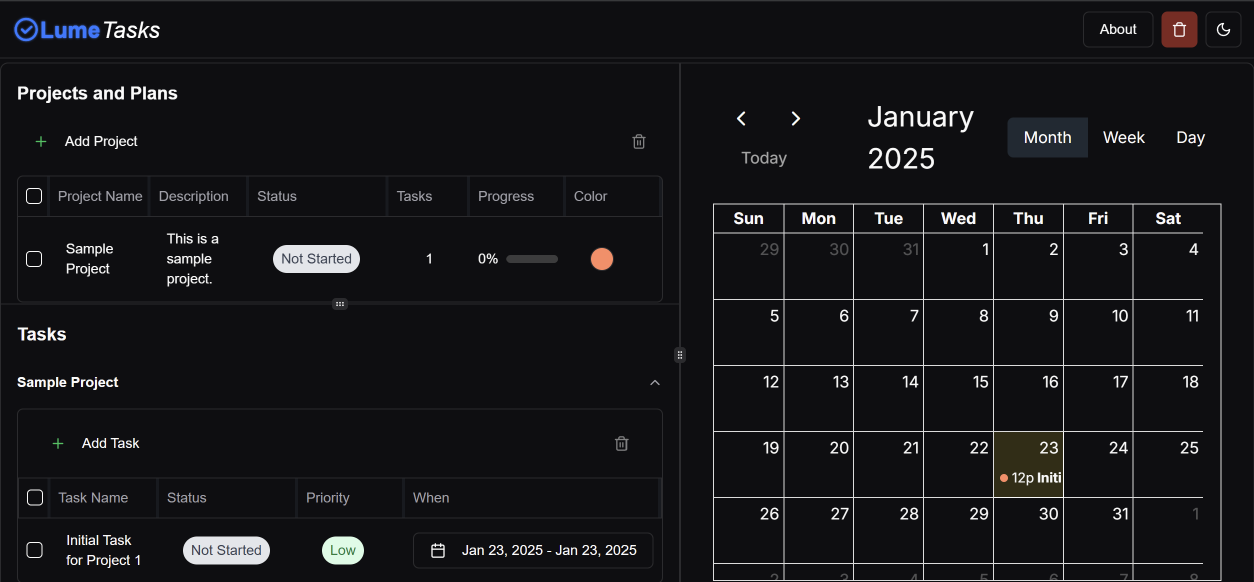Screen dimensions: 1254x582
Task: Open the Low priority dropdown badge
Action: pos(342,550)
